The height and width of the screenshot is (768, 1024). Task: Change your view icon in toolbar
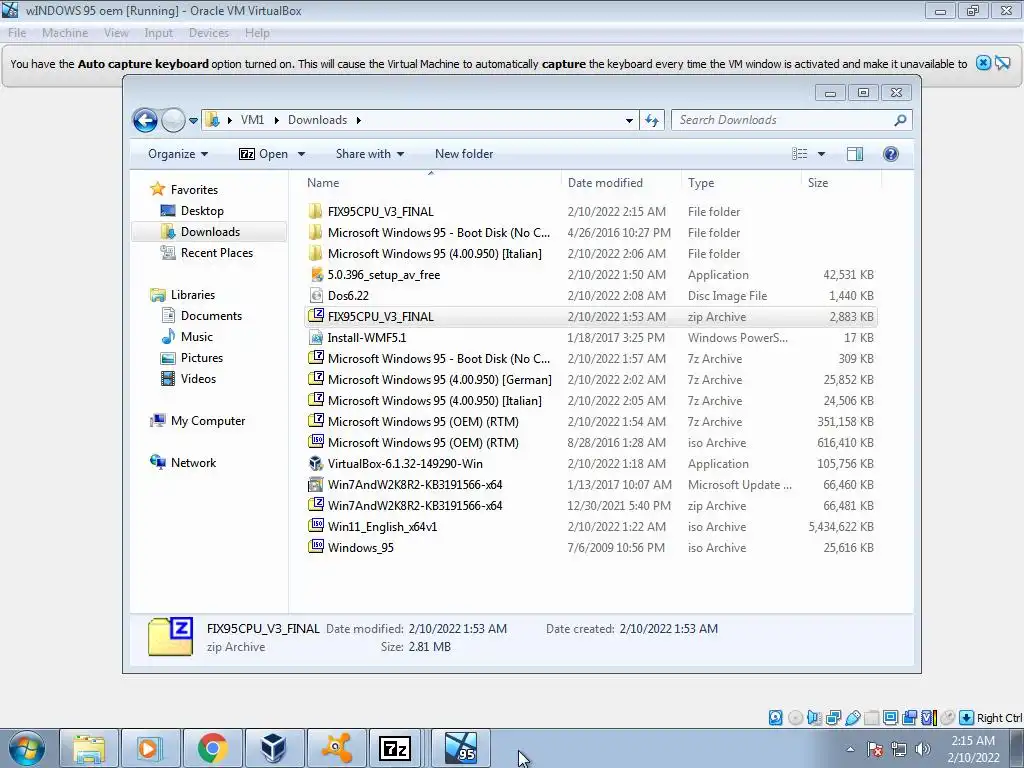tap(800, 154)
